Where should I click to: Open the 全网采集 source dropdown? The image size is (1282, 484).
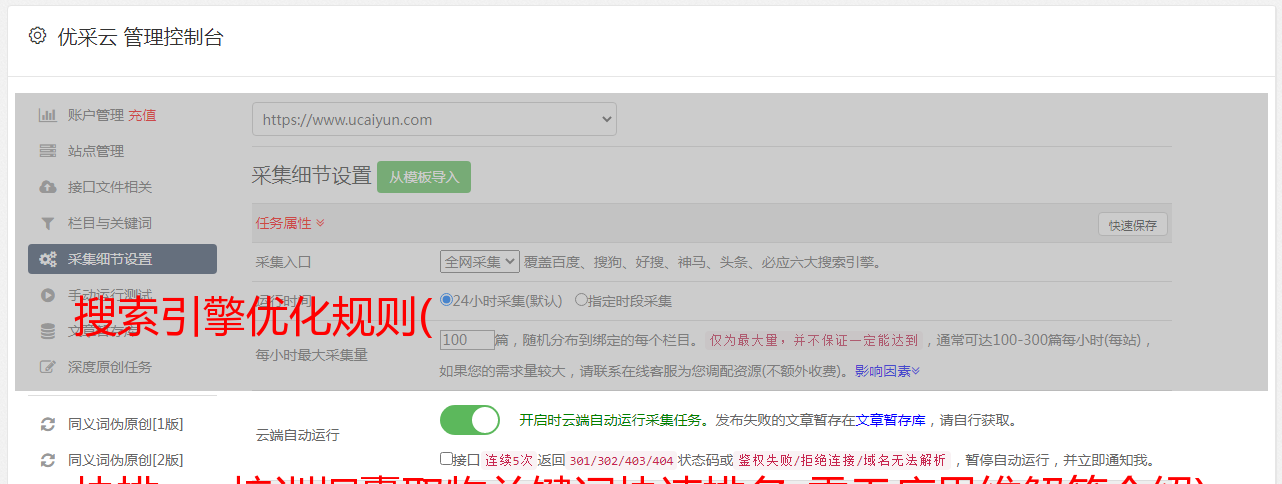[x=480, y=262]
